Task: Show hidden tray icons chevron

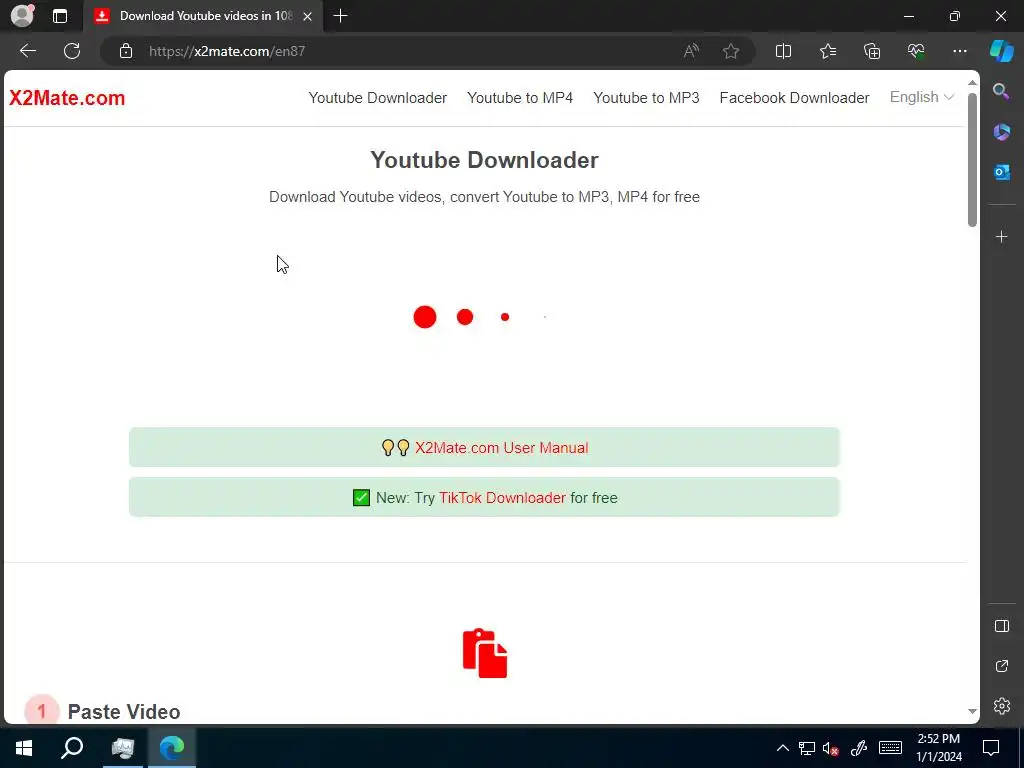Action: point(782,748)
